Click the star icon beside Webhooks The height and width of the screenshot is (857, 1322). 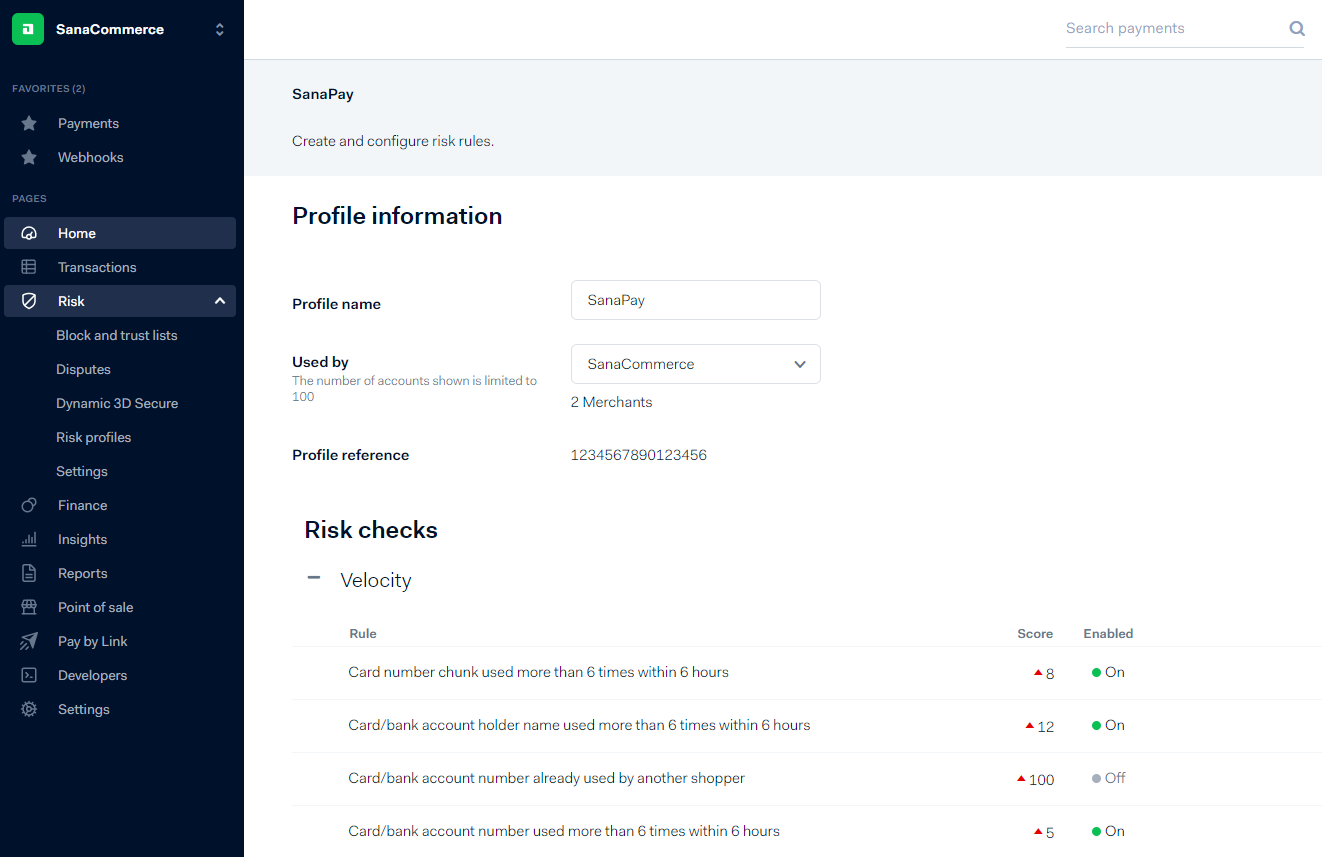[29, 157]
